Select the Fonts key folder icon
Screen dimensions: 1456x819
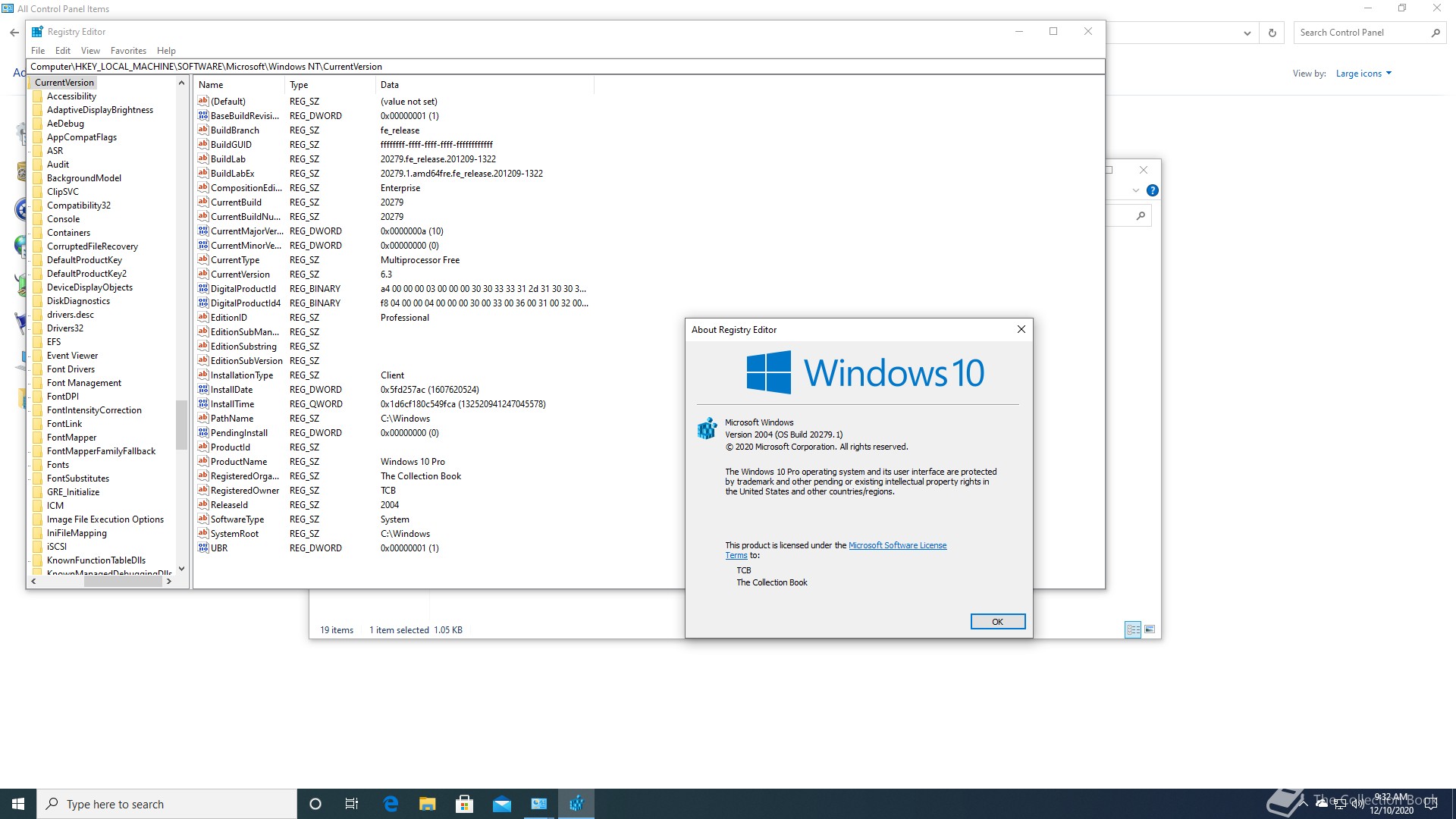click(x=37, y=465)
